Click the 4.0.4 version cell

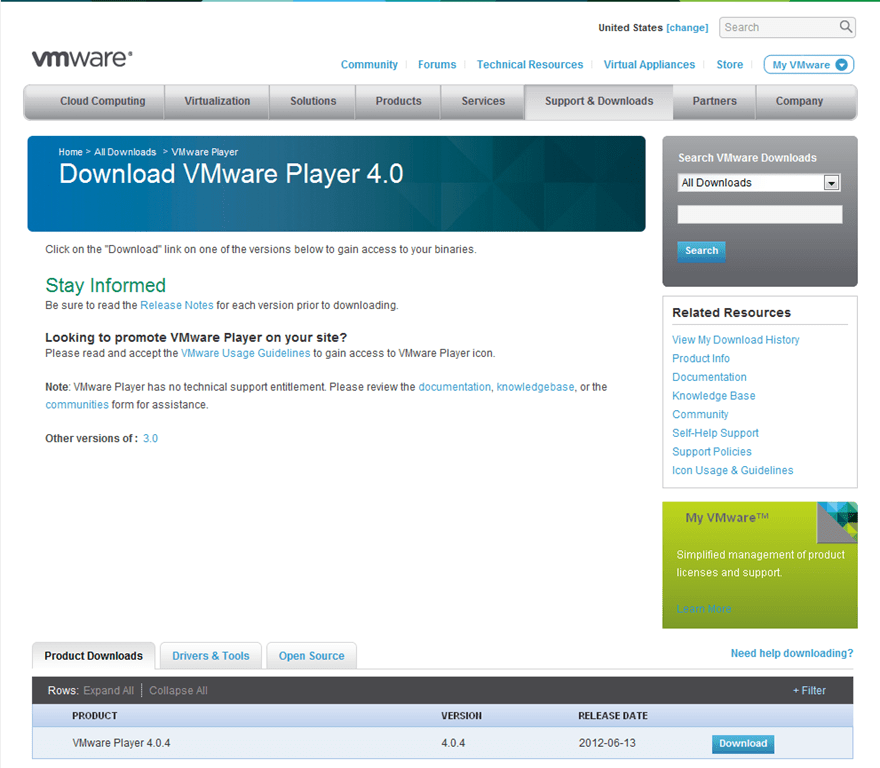click(453, 743)
